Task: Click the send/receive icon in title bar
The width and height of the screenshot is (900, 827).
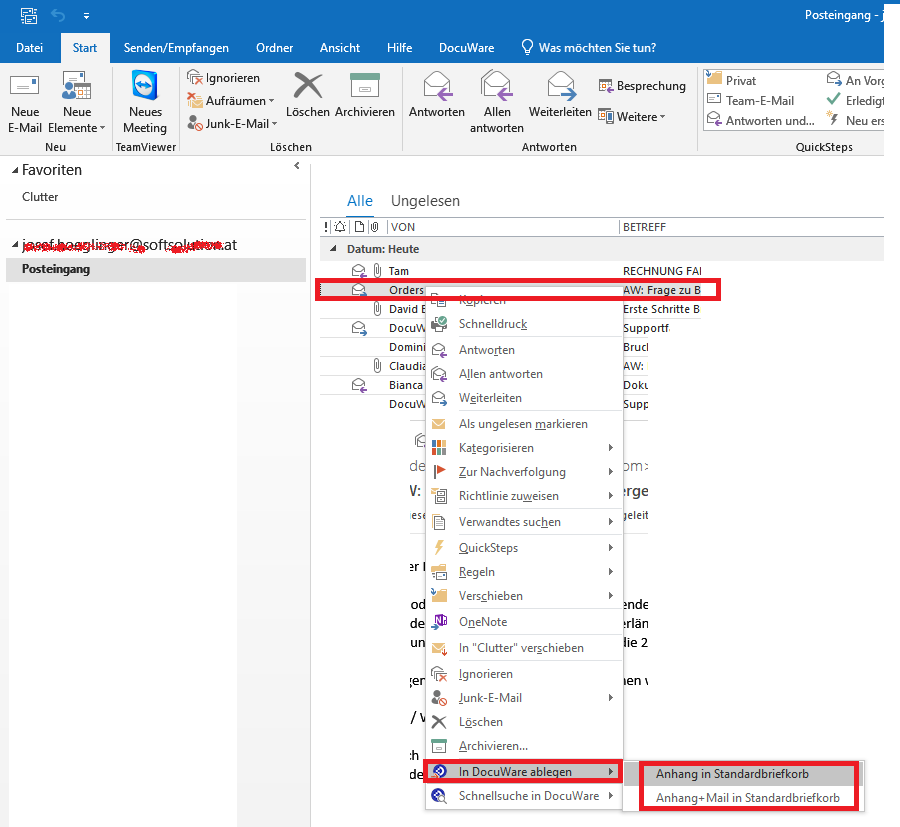Action: point(29,15)
